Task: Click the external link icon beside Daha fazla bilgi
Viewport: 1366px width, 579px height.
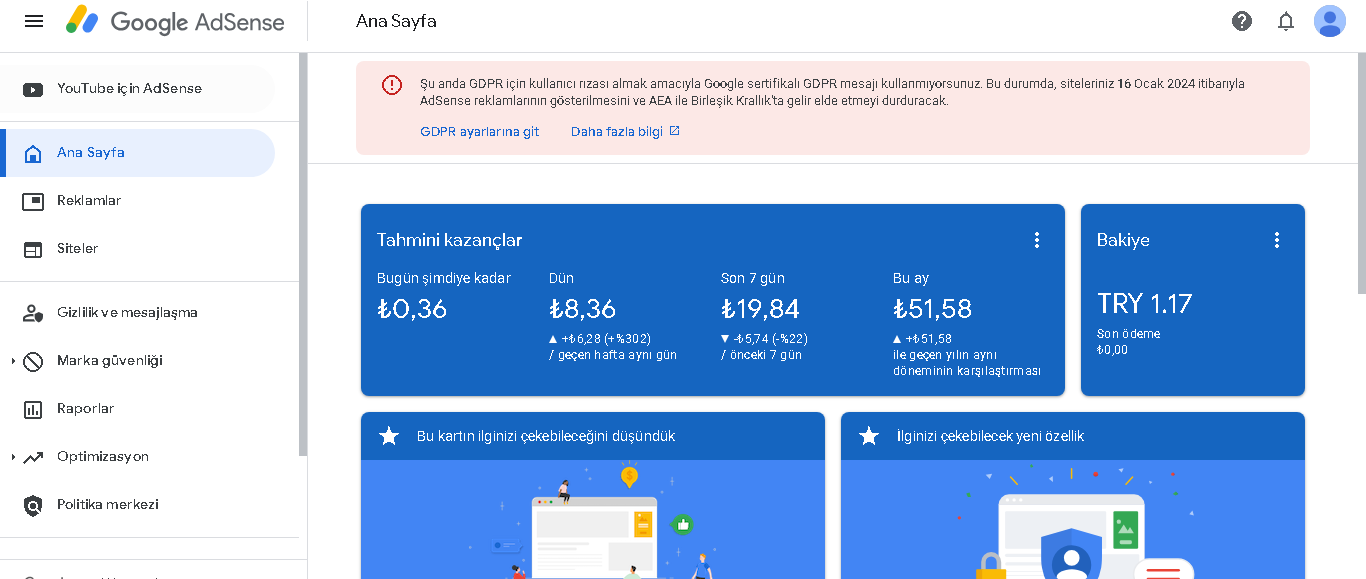Action: [674, 131]
